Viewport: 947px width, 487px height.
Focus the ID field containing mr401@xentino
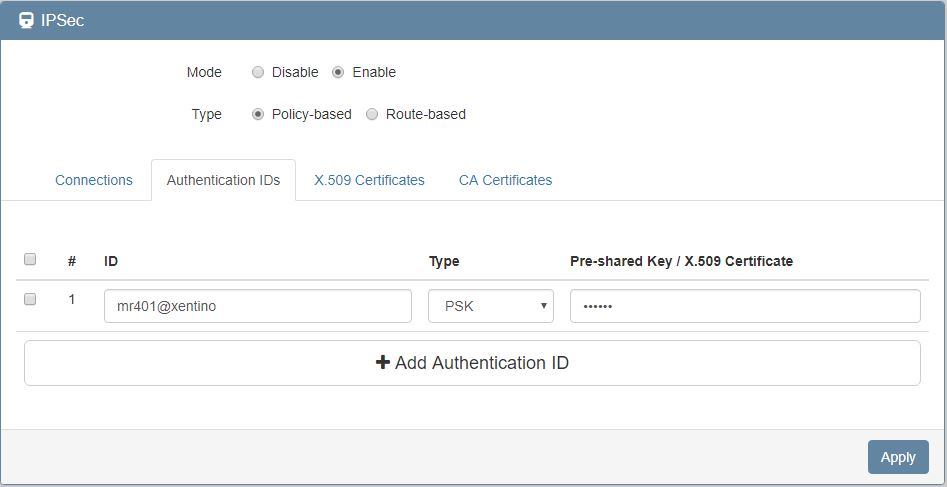257,307
